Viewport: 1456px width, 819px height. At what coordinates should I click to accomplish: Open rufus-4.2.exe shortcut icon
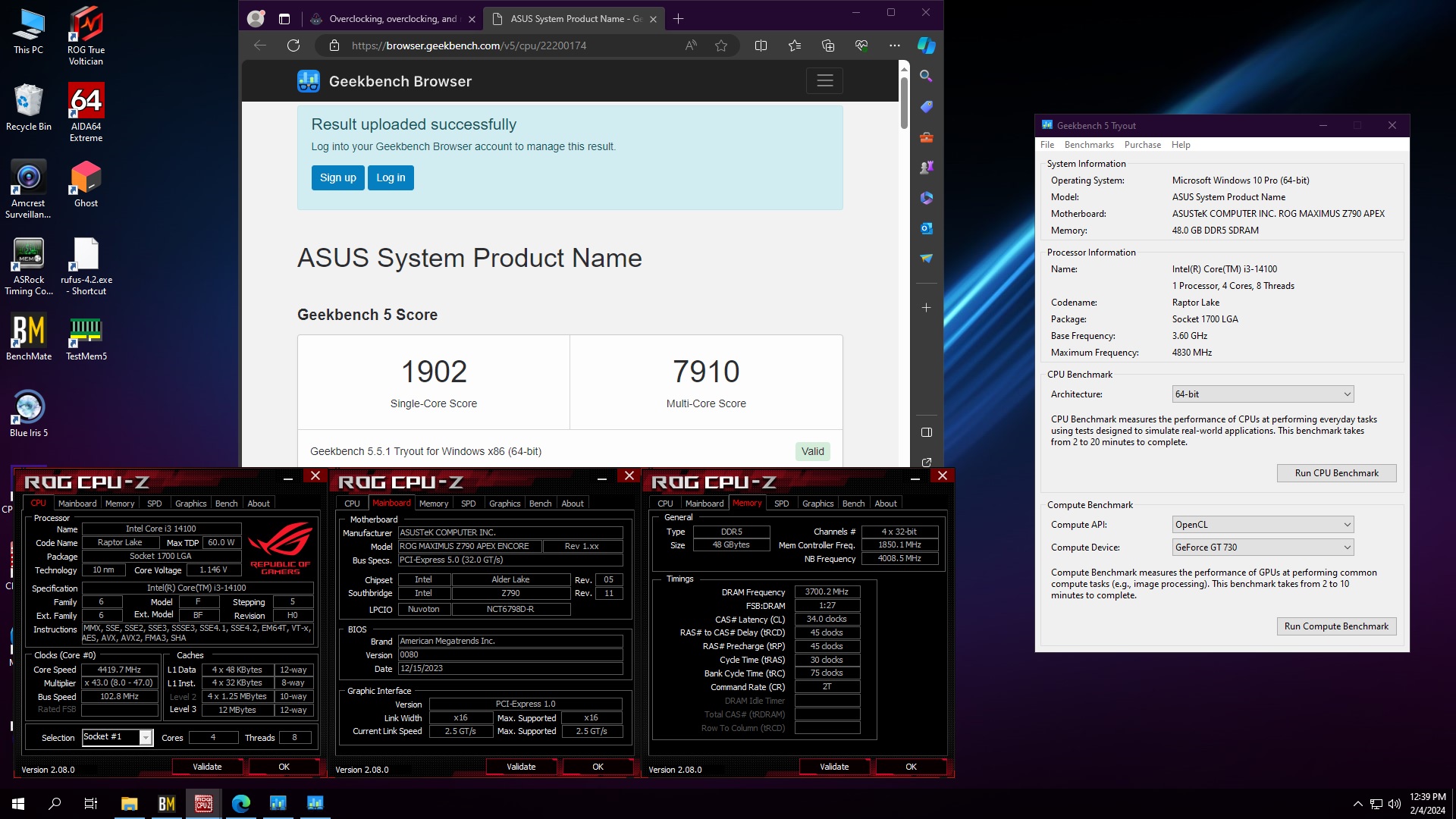click(x=86, y=265)
